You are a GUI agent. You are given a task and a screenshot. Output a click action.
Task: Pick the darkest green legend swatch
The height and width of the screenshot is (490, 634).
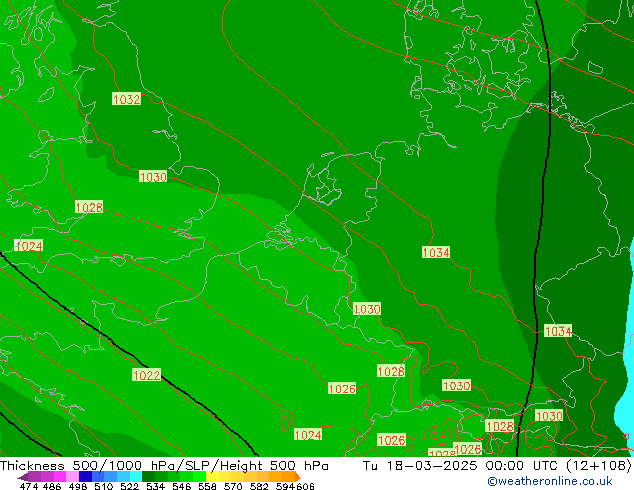tap(148, 476)
